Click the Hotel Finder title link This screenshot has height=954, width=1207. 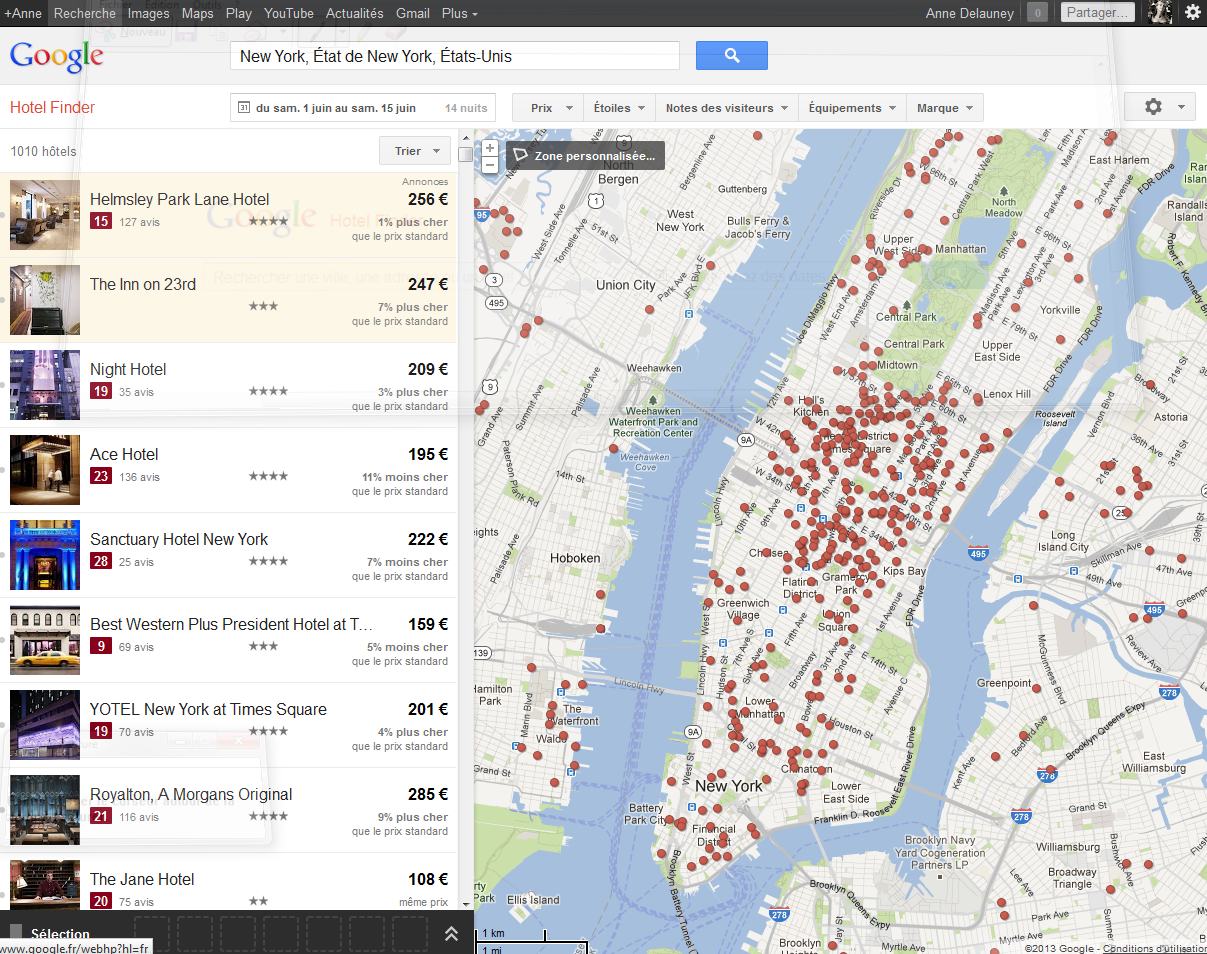52,108
